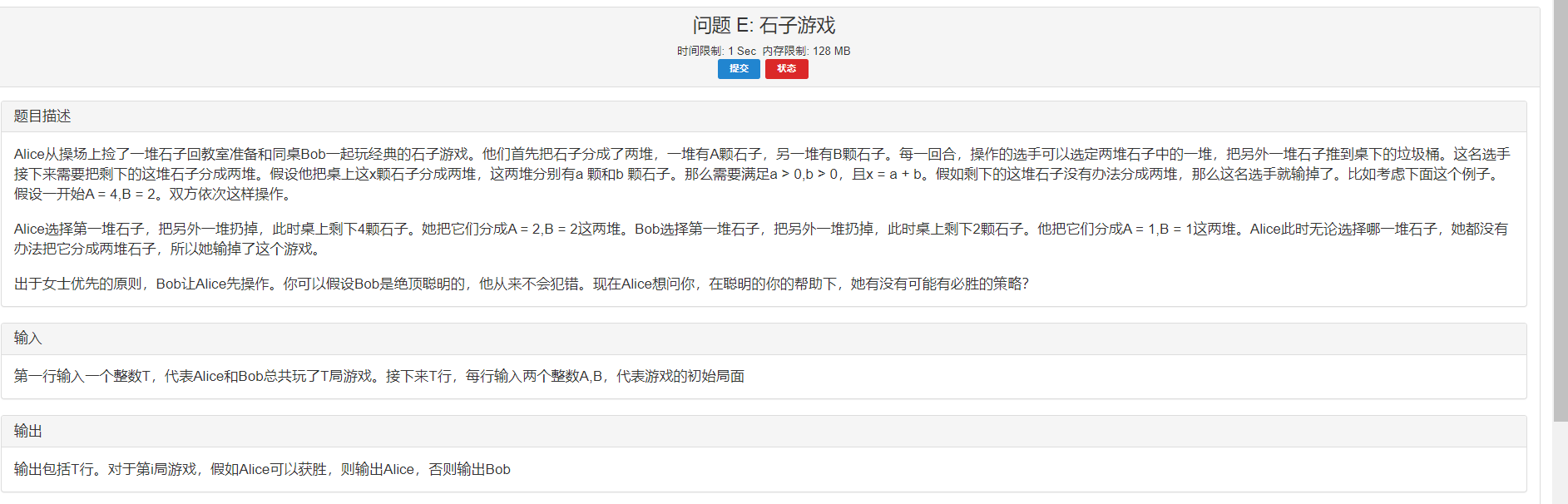This screenshot has width=1568, height=504.
Task: Click the 时间限制: 1 Sec text
Action: [x=716, y=51]
